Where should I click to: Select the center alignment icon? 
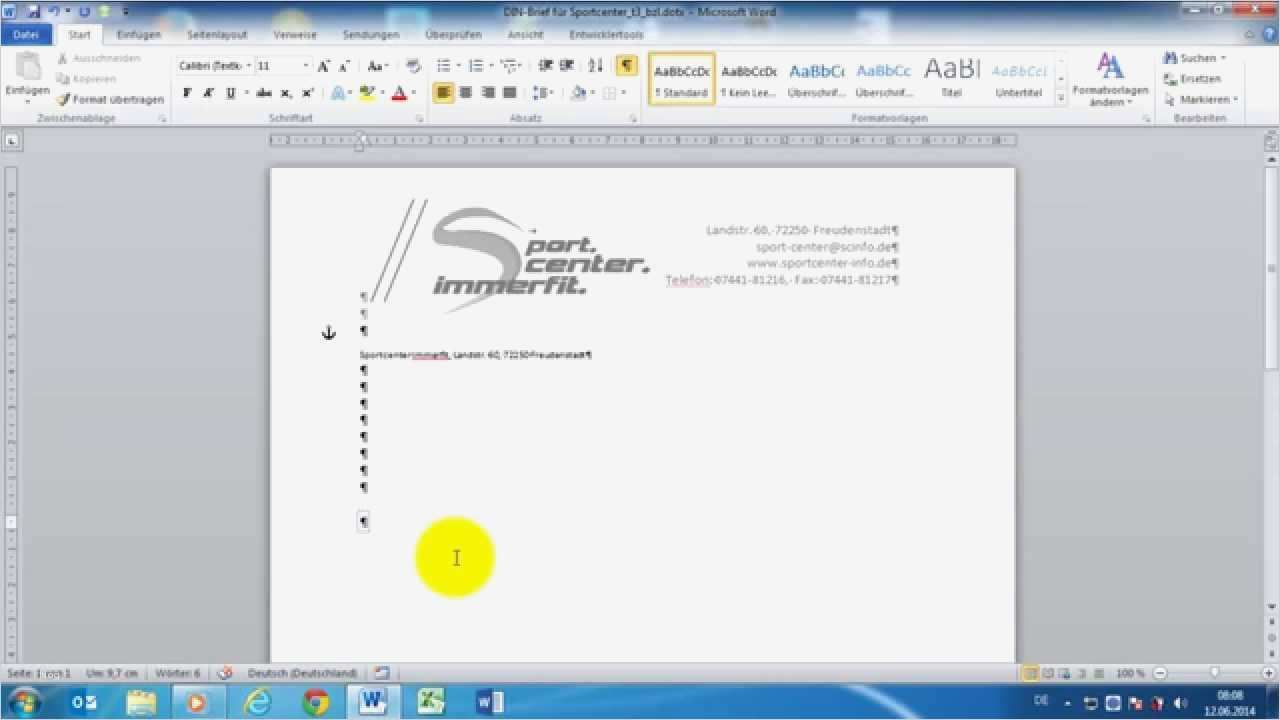(x=466, y=92)
